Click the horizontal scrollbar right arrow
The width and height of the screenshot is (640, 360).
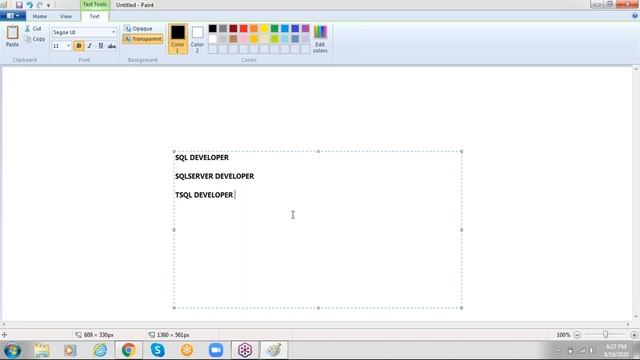click(x=628, y=324)
